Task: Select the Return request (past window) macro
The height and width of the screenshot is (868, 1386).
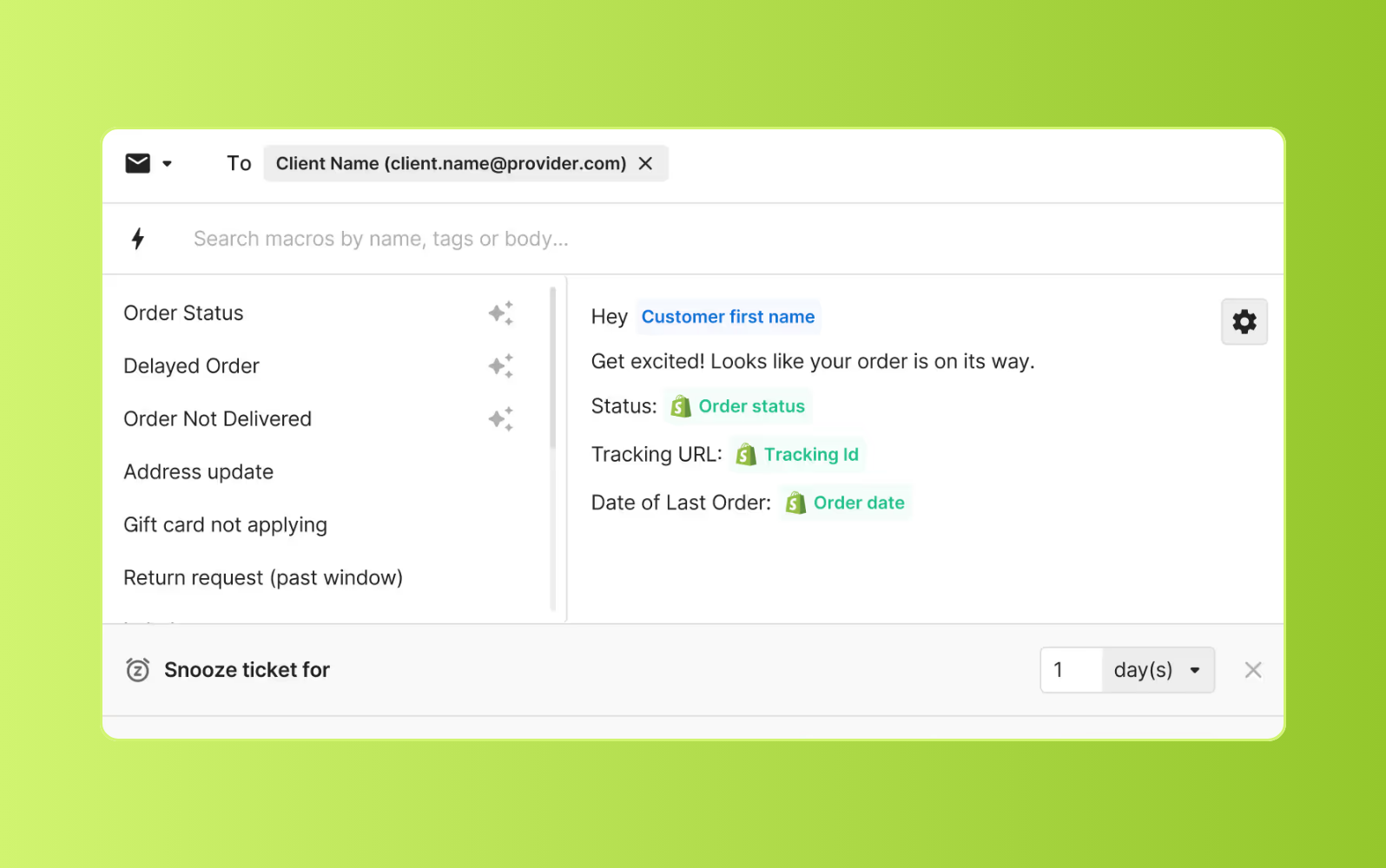Action: [263, 577]
